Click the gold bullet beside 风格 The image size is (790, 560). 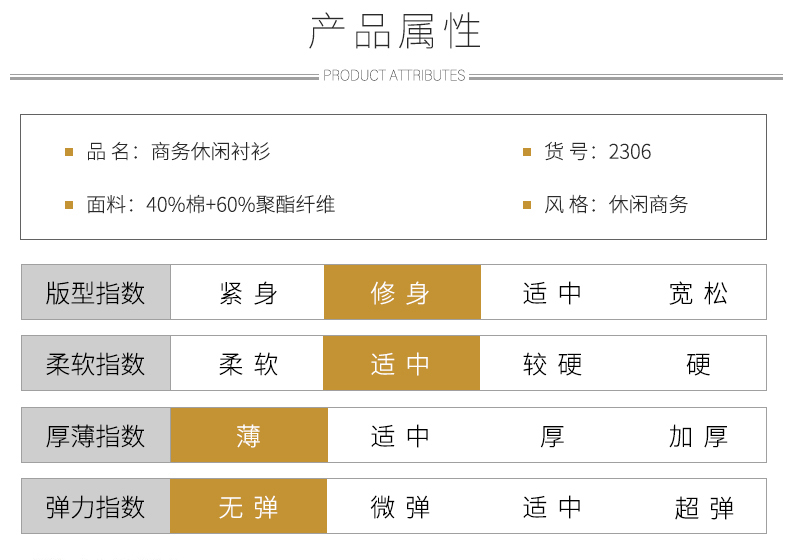[x=527, y=205]
